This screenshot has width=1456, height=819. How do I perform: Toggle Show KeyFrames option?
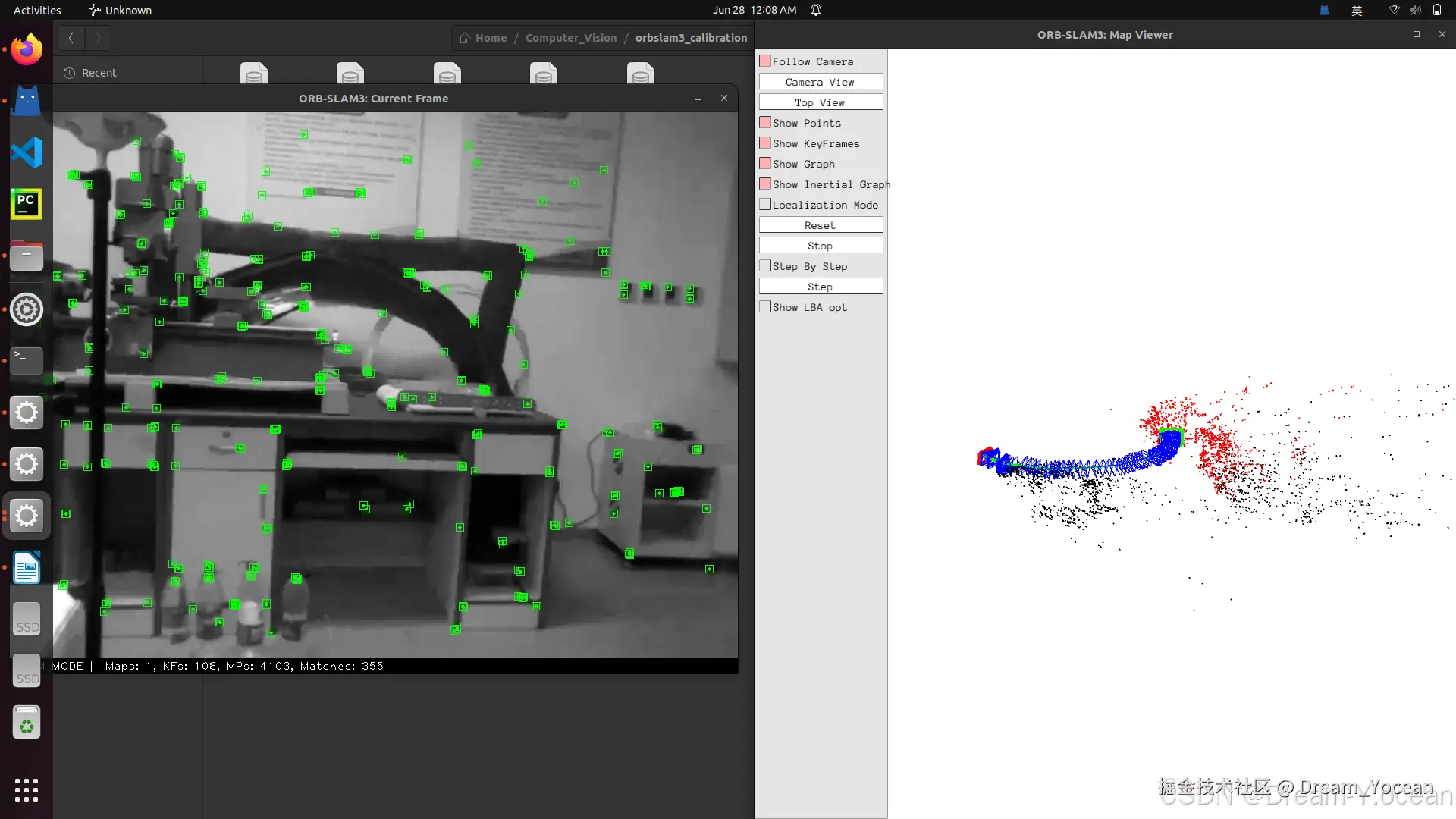click(x=765, y=143)
